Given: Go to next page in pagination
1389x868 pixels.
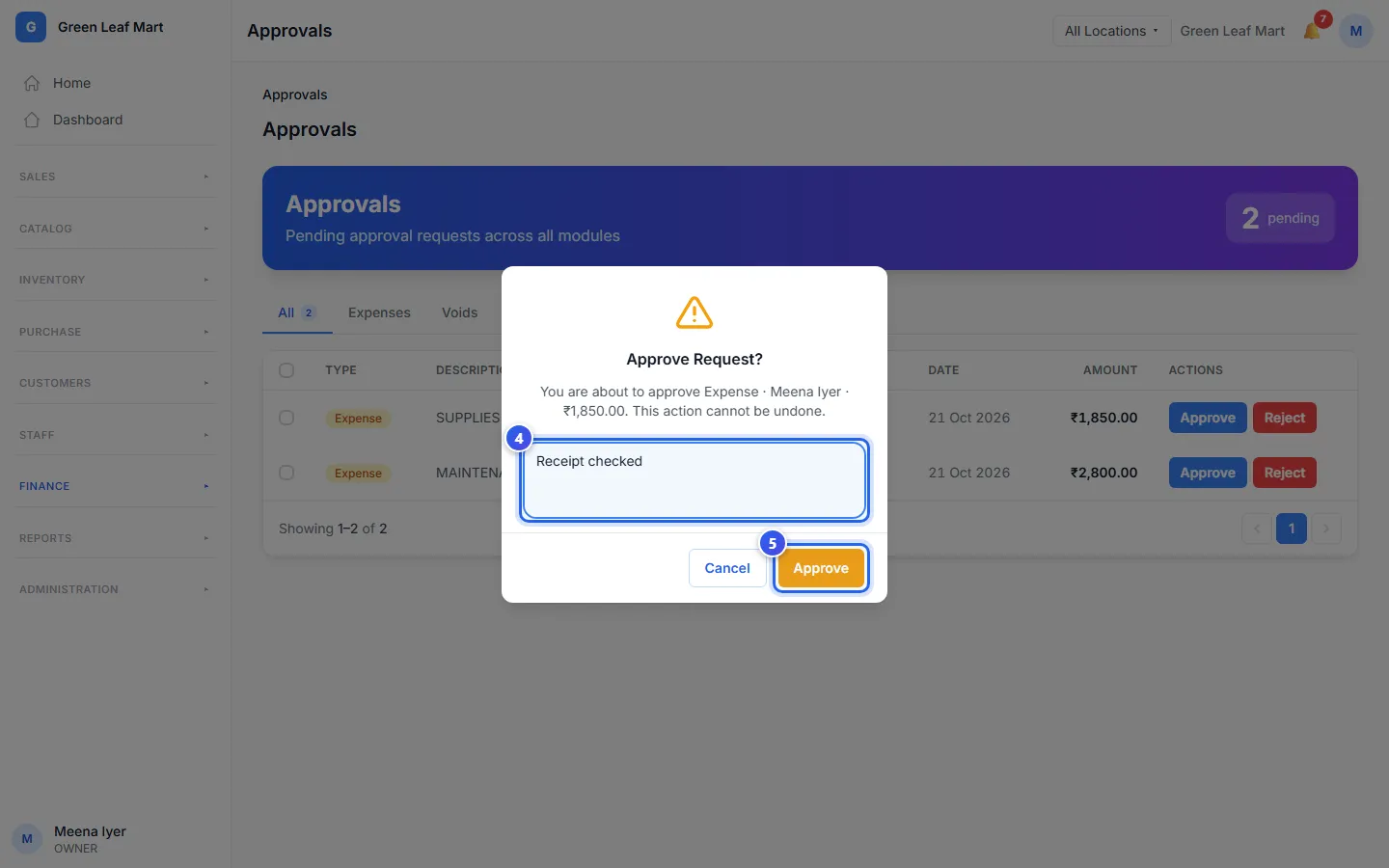Looking at the screenshot, I should pyautogui.click(x=1326, y=529).
